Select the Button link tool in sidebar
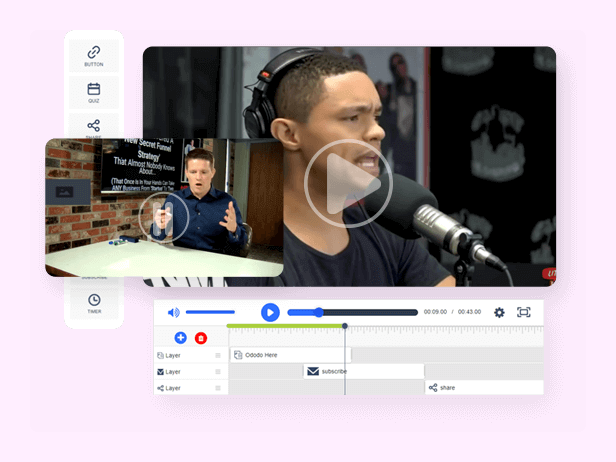The image size is (616, 462). pyautogui.click(x=94, y=55)
